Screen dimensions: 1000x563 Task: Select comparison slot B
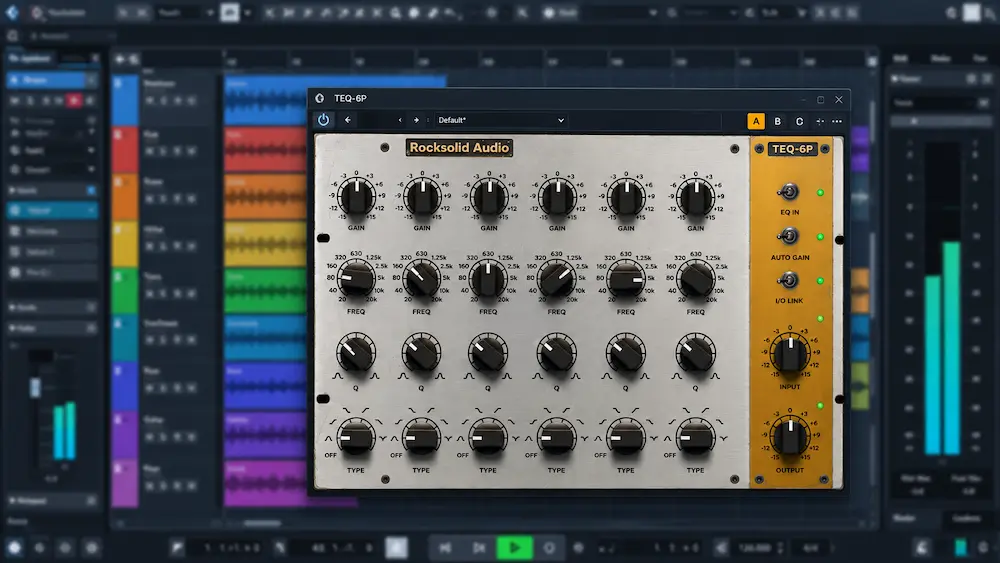tap(777, 121)
